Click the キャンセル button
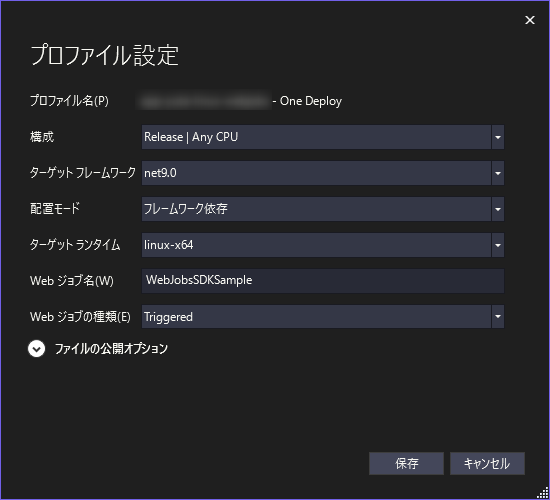Image resolution: width=550 pixels, height=500 pixels. point(487,464)
